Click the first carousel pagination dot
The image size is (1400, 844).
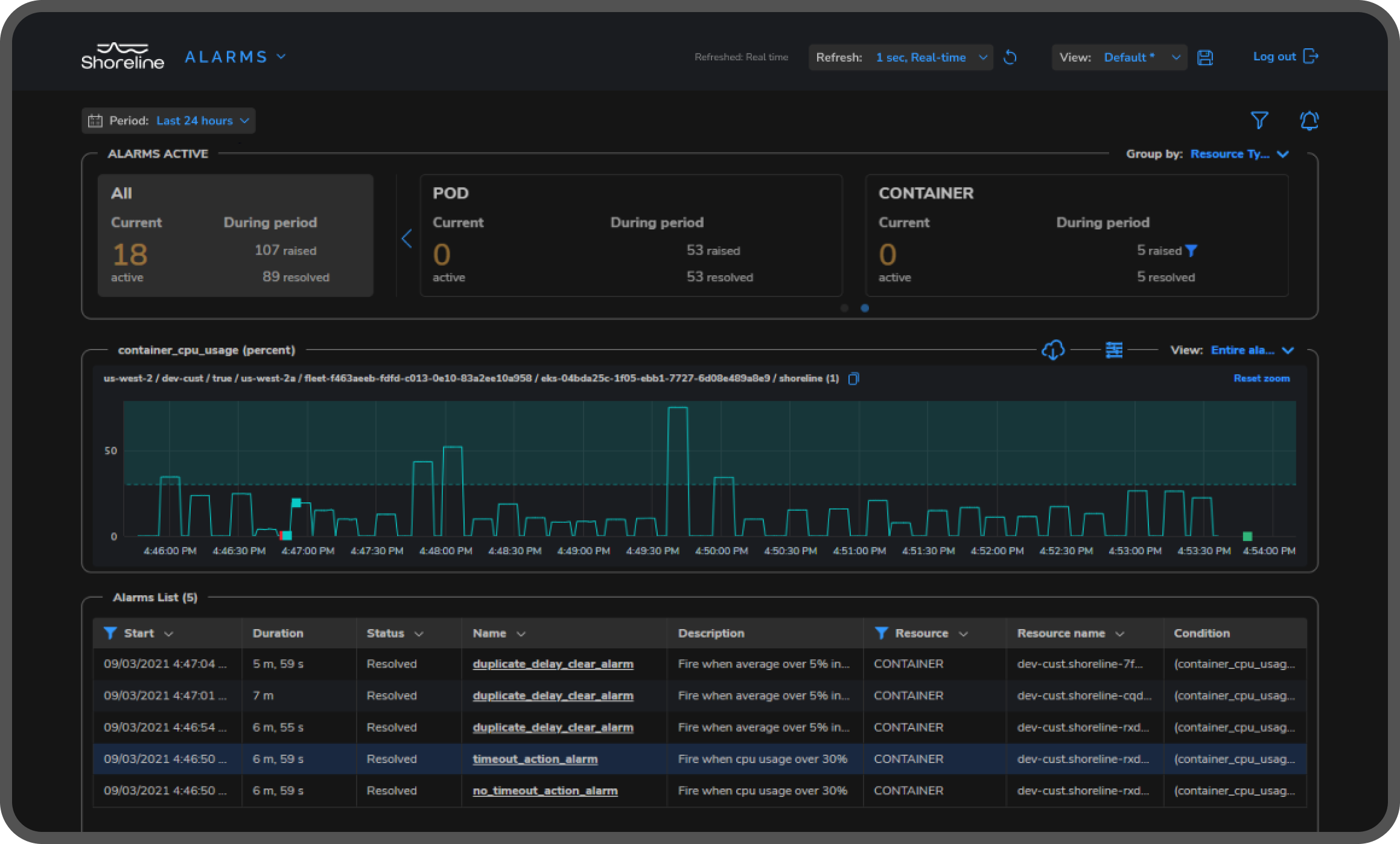pyautogui.click(x=844, y=308)
